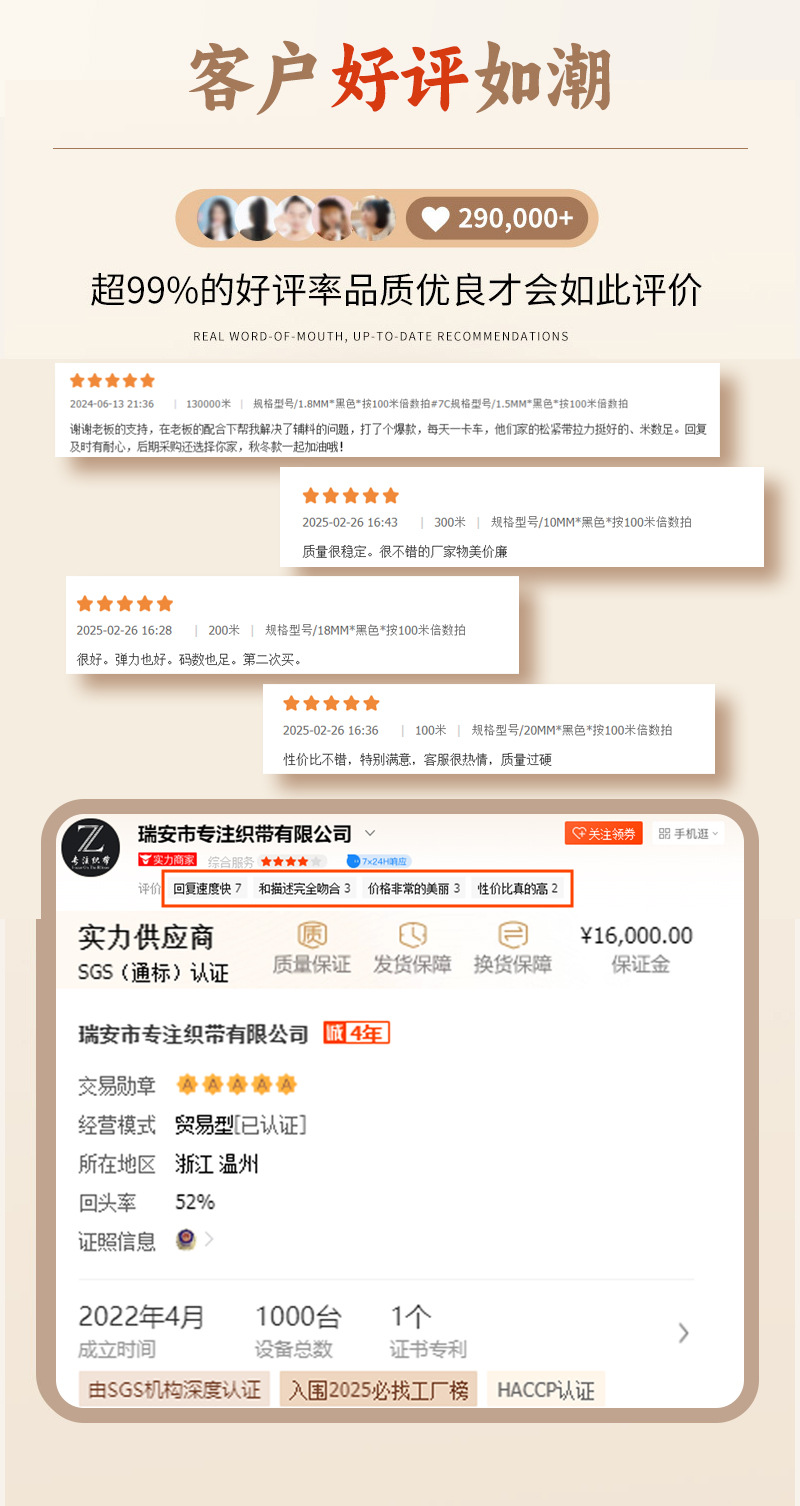800x1506 pixels.
Task: Click the 质量保证 quality guarantee icon
Action: pos(312,936)
